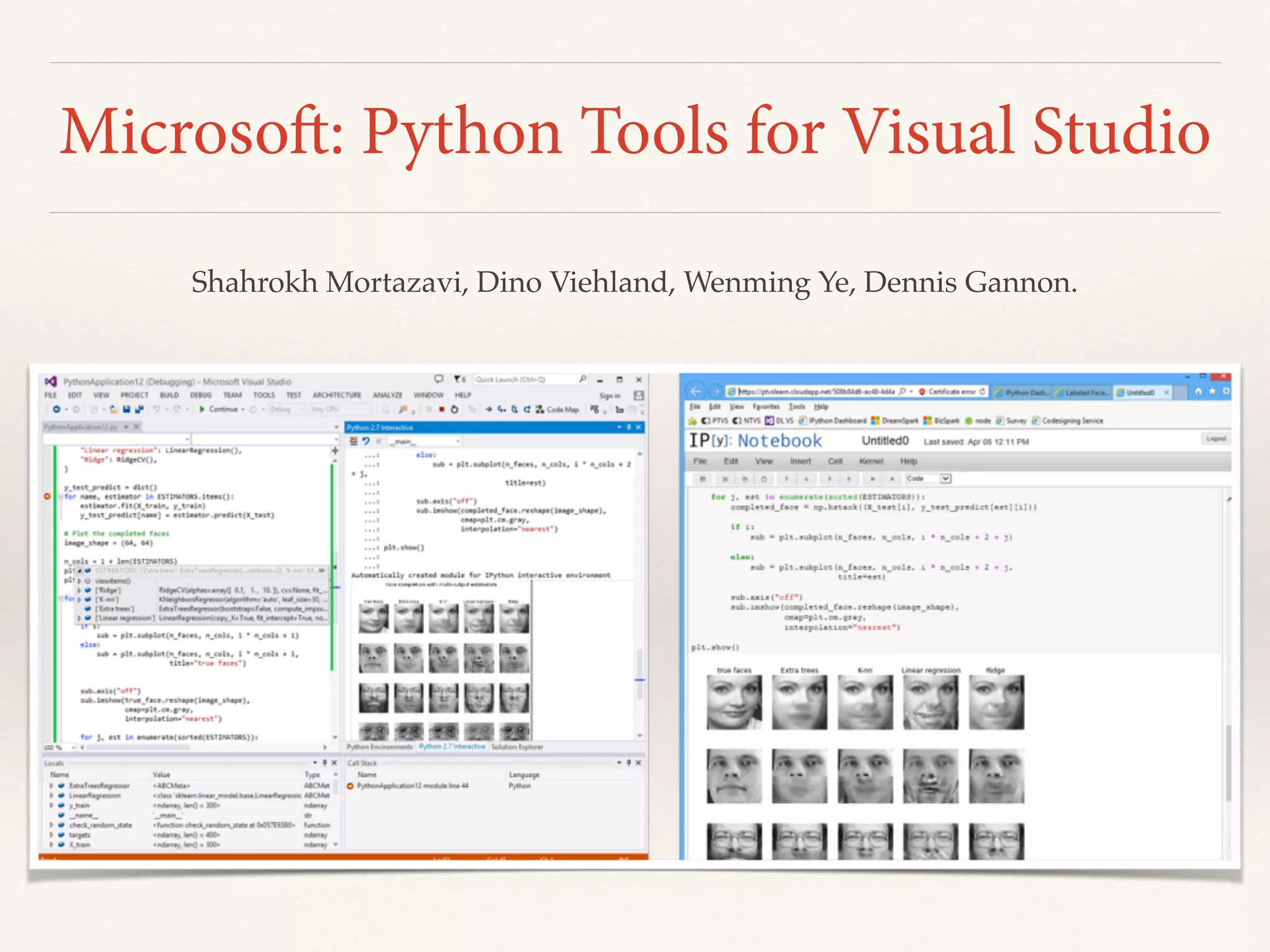This screenshot has width=1270, height=952.
Task: Open the 100 % zoom dropdown in editor
Action: pos(59,747)
